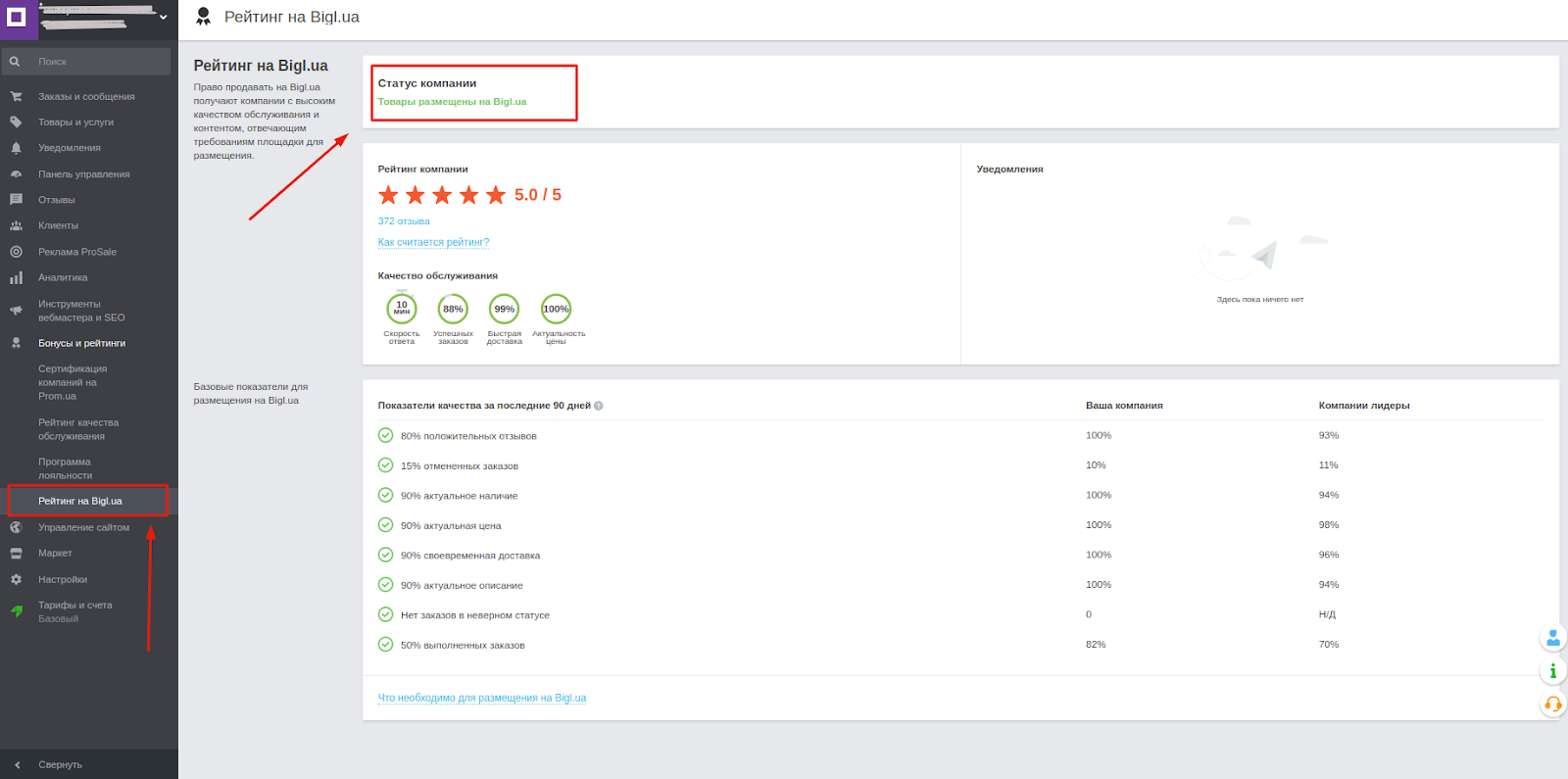1568x779 pixels.
Task: Click the speech icon for Отзывы
Action: (x=16, y=200)
